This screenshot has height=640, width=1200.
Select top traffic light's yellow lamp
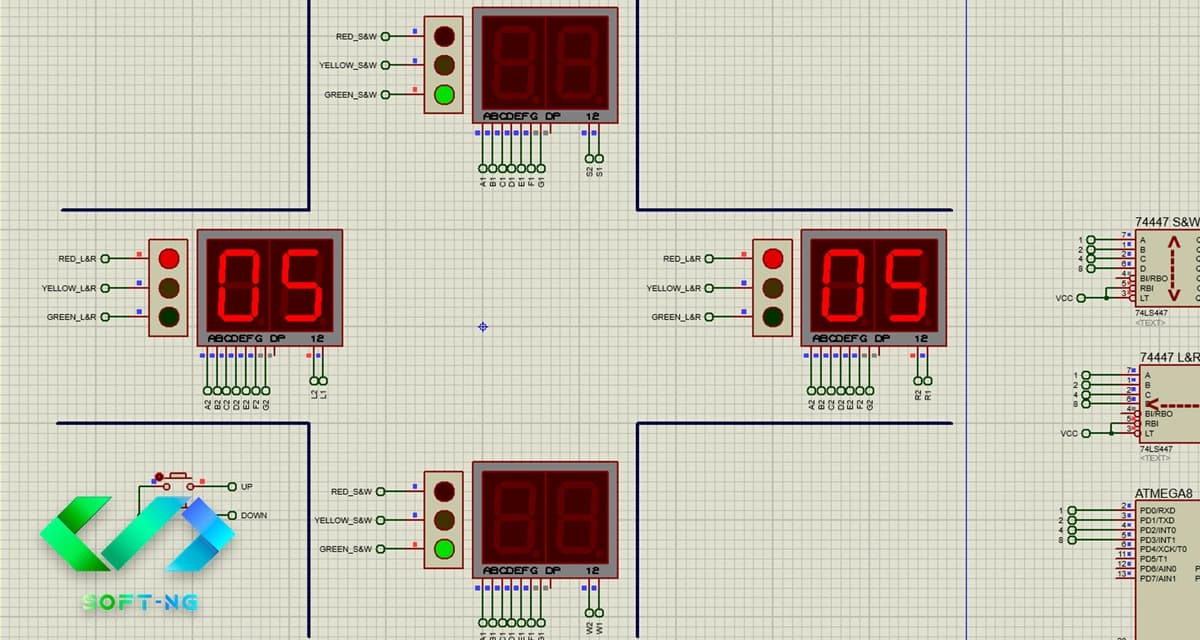click(x=444, y=66)
